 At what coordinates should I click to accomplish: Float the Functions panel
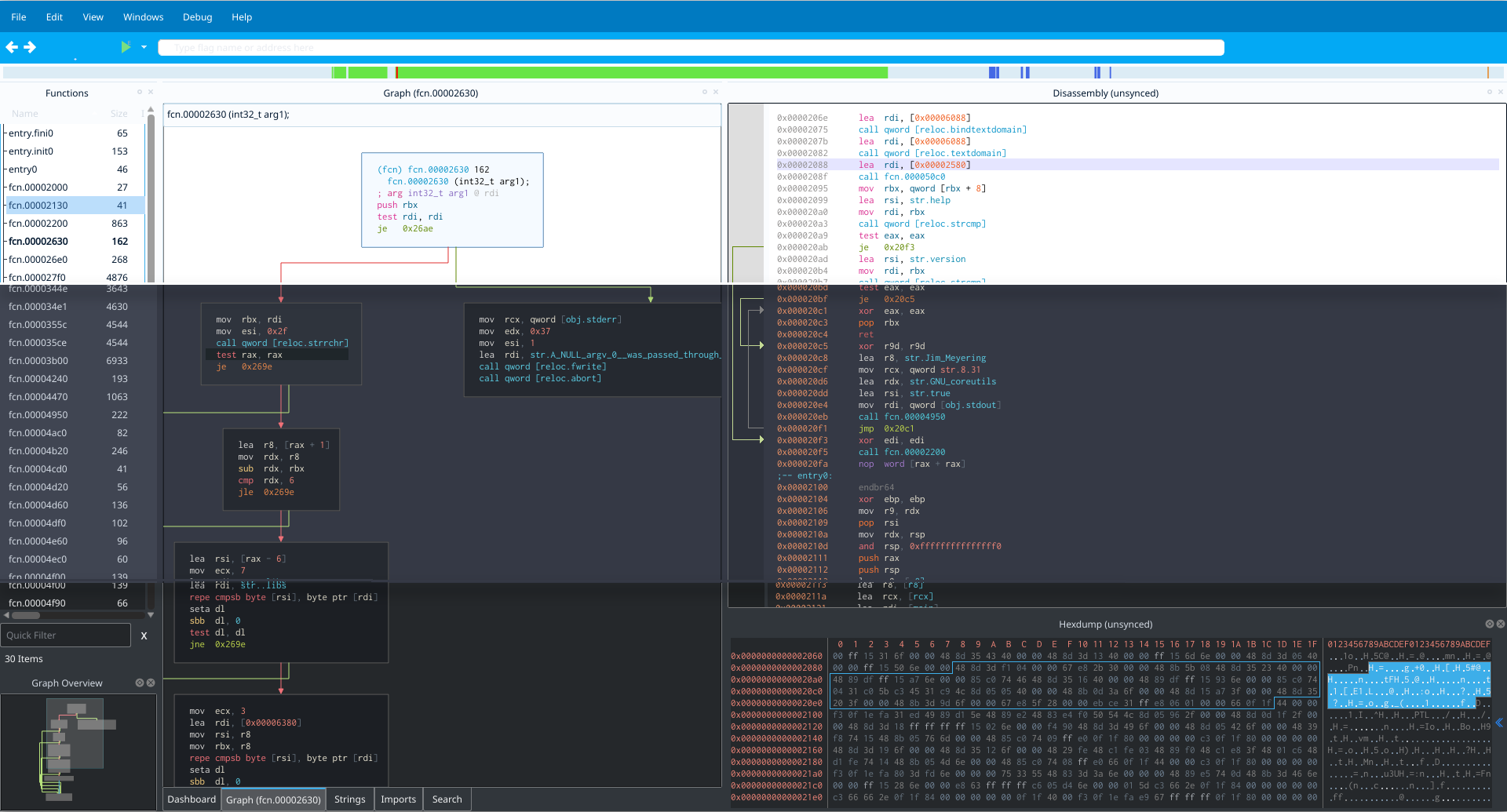[x=140, y=92]
